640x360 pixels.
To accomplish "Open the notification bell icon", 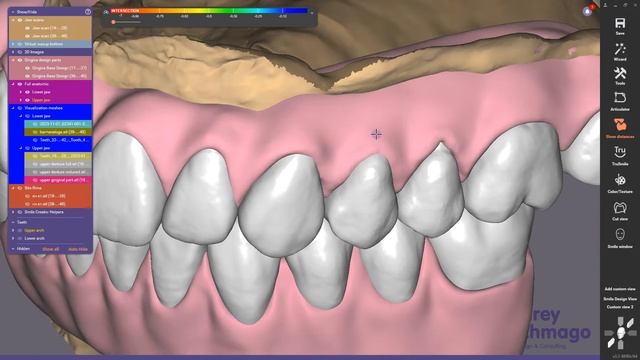I will coord(588,11).
